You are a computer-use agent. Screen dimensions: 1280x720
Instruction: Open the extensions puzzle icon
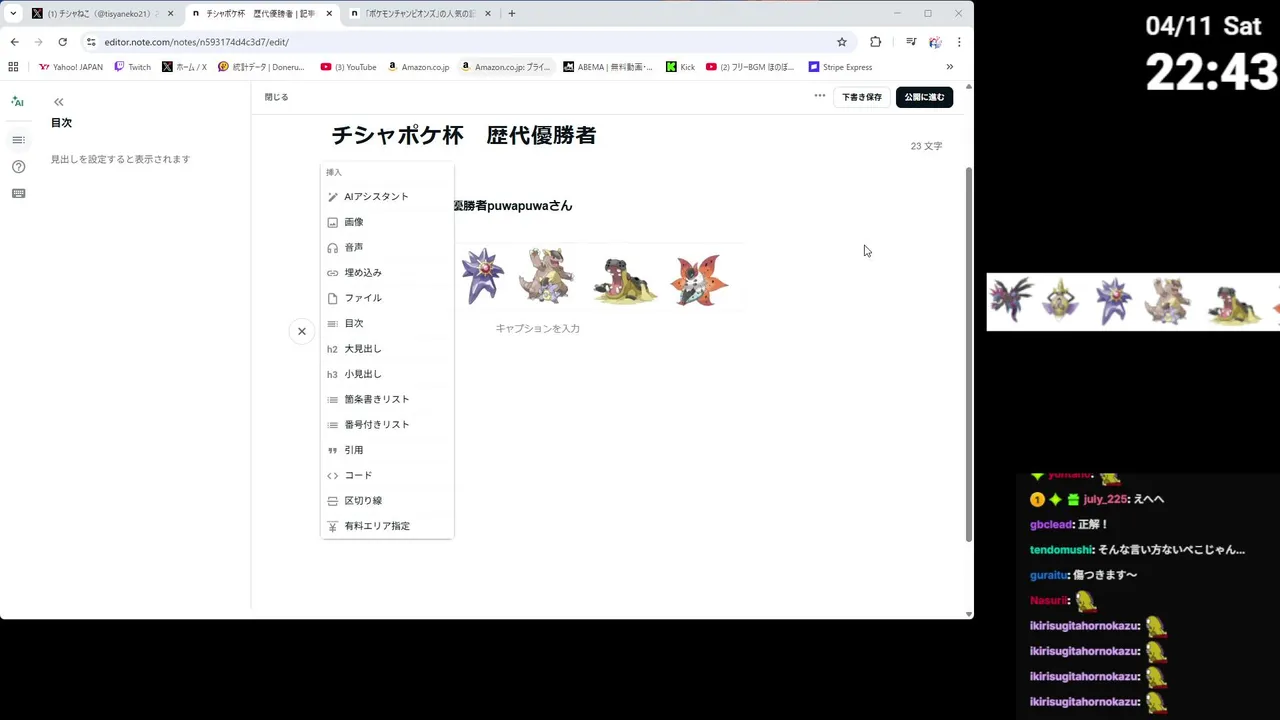(875, 42)
